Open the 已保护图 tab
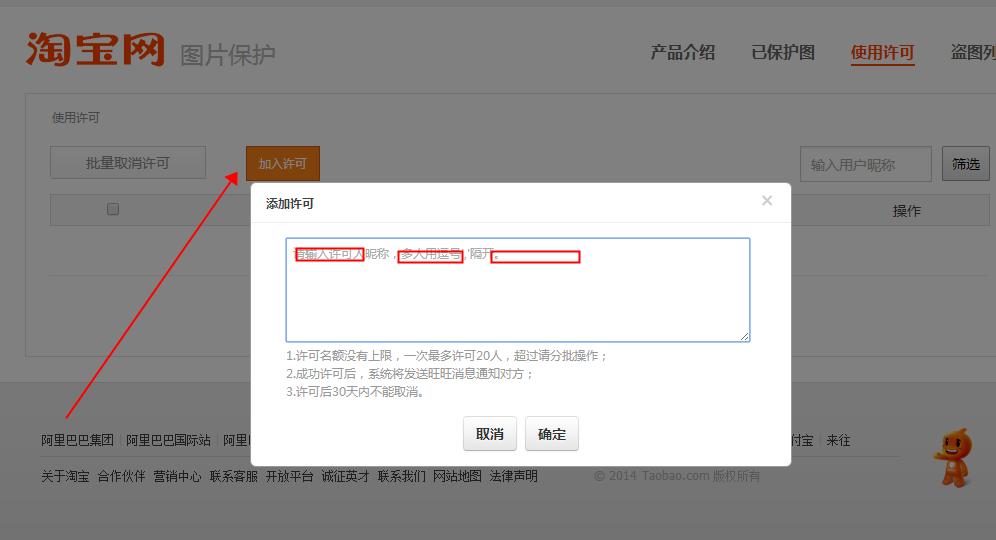996x540 pixels. click(x=783, y=52)
